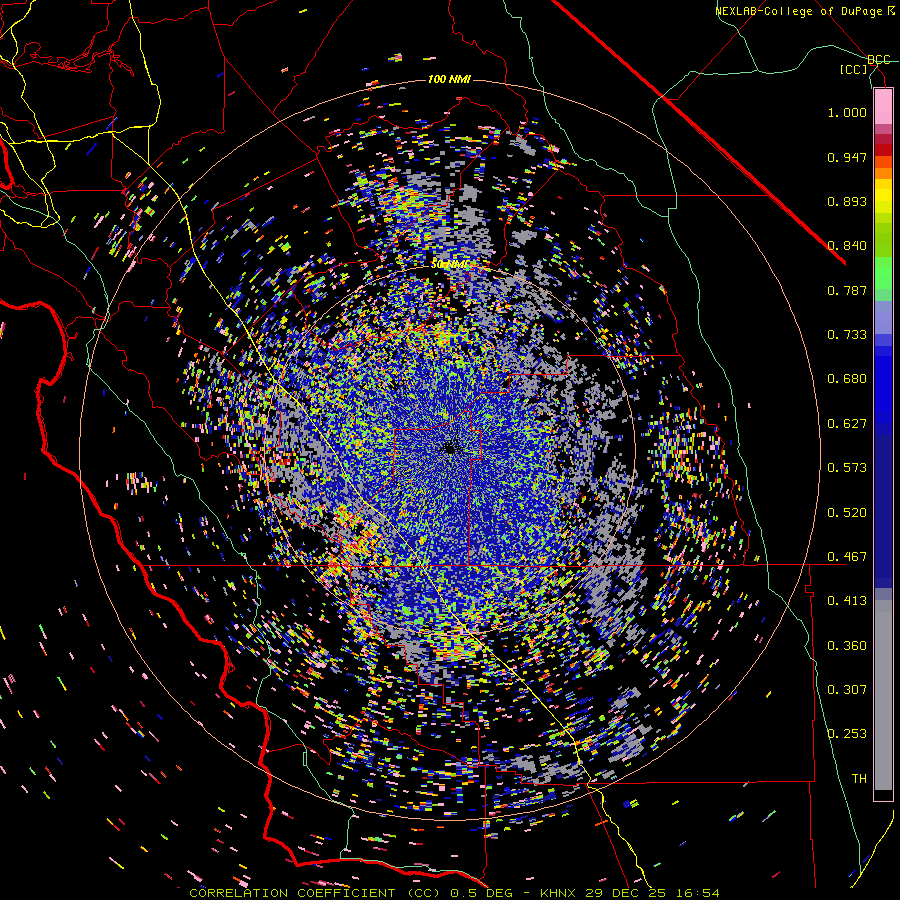
Task: Click the 0.360 legend value
Action: click(x=847, y=646)
